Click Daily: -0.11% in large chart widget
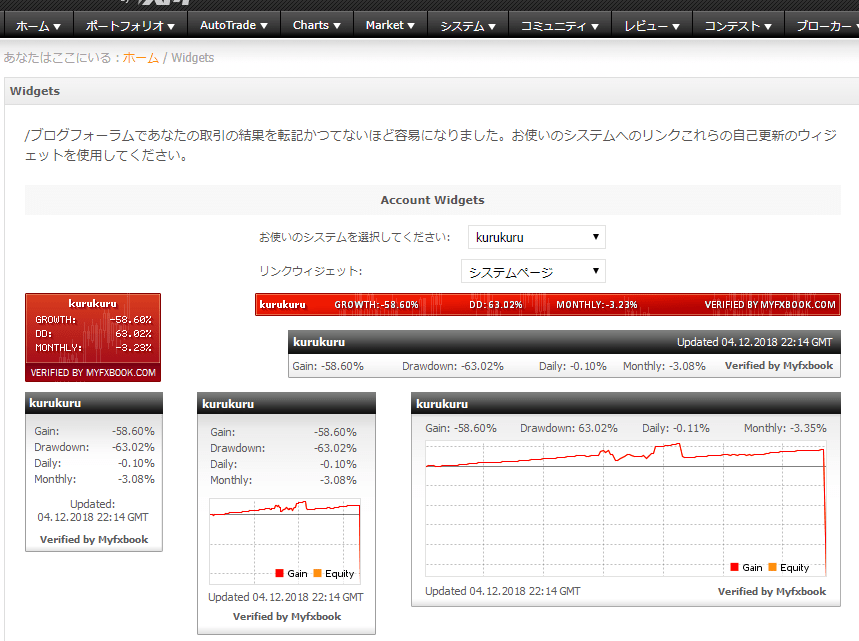Viewport: 859px width, 641px height. click(675, 428)
